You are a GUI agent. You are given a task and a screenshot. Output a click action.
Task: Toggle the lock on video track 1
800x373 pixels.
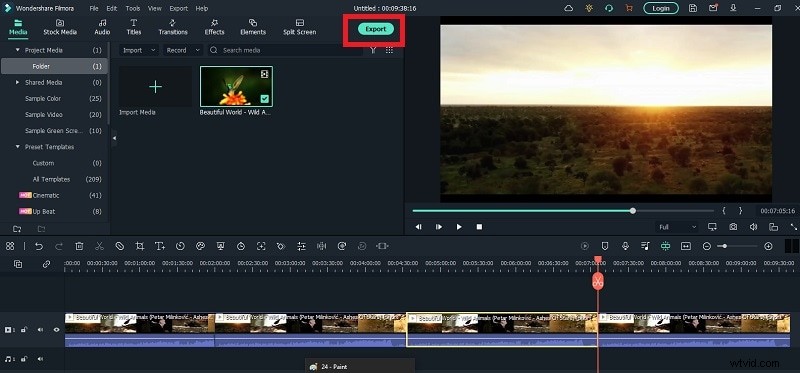[x=23, y=330]
